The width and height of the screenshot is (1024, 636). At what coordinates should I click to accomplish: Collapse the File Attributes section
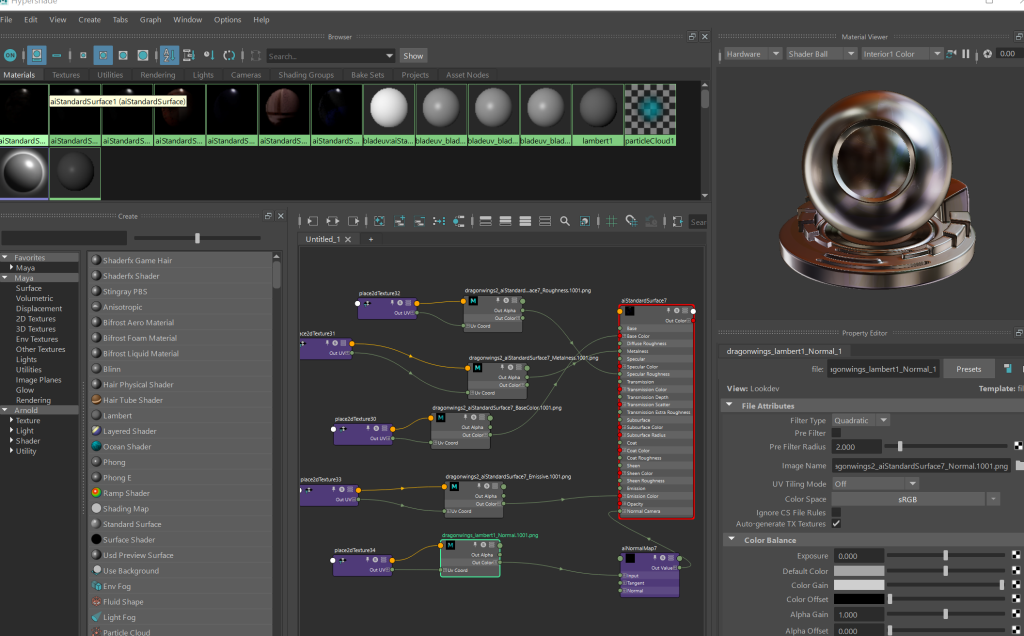click(x=729, y=405)
